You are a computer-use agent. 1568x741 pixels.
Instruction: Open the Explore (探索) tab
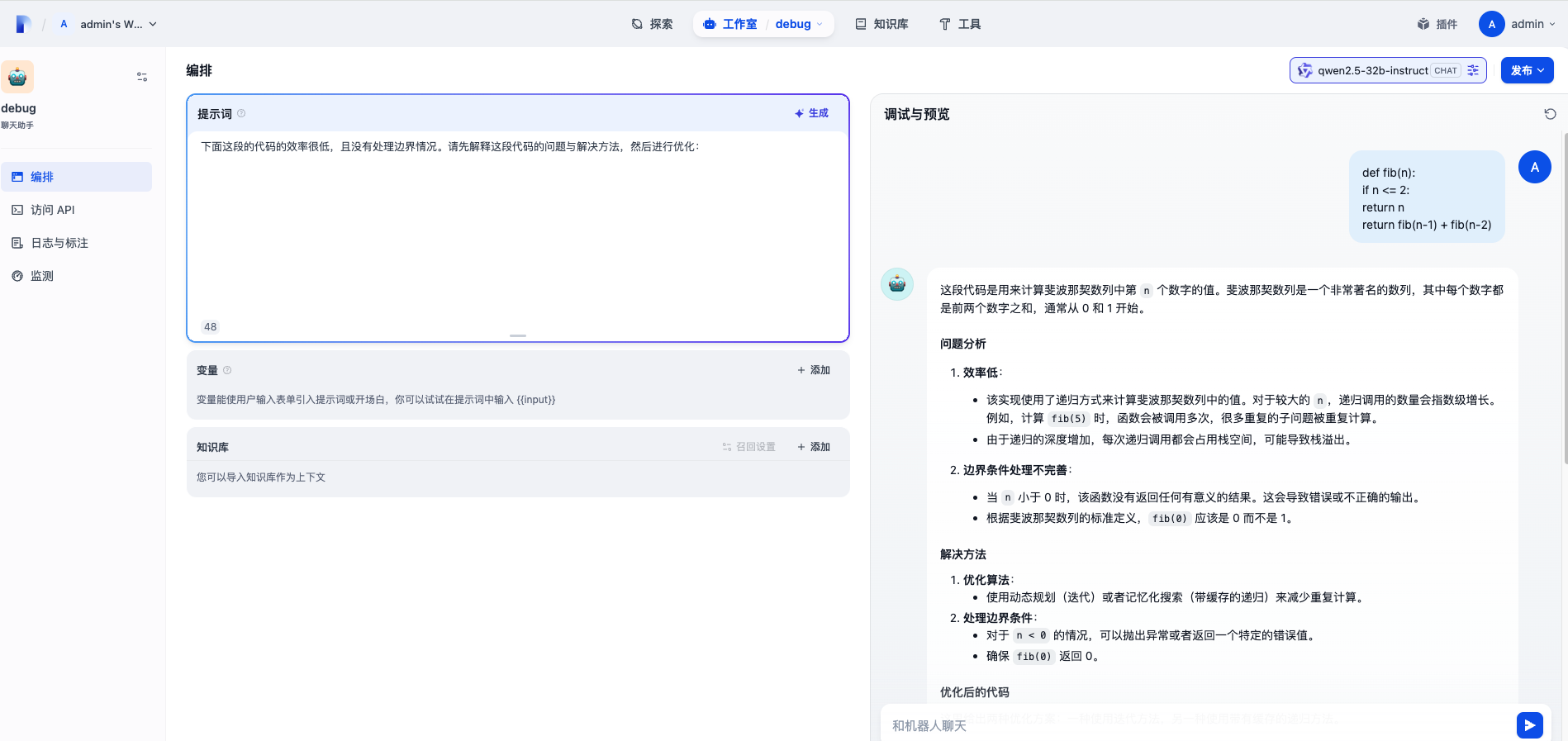point(652,24)
